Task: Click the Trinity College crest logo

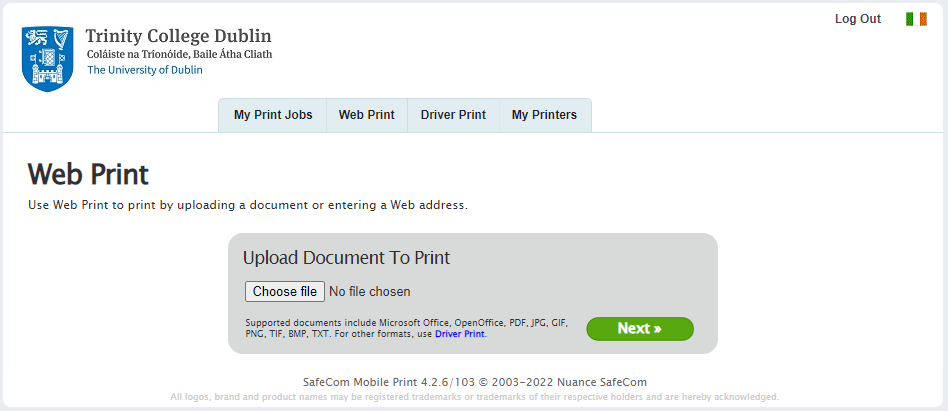Action: pos(47,59)
